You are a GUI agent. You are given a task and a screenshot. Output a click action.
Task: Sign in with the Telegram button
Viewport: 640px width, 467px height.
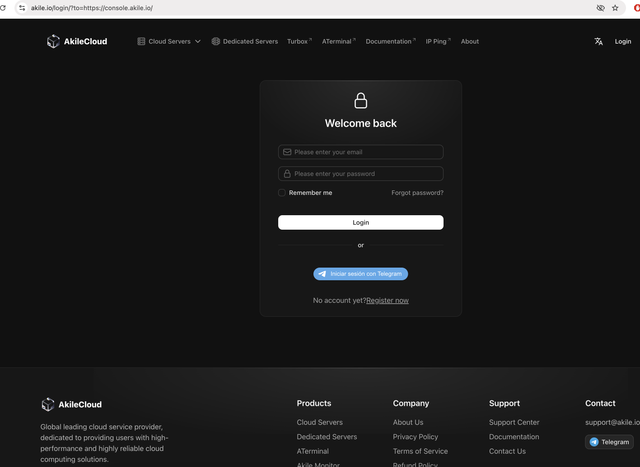point(361,274)
